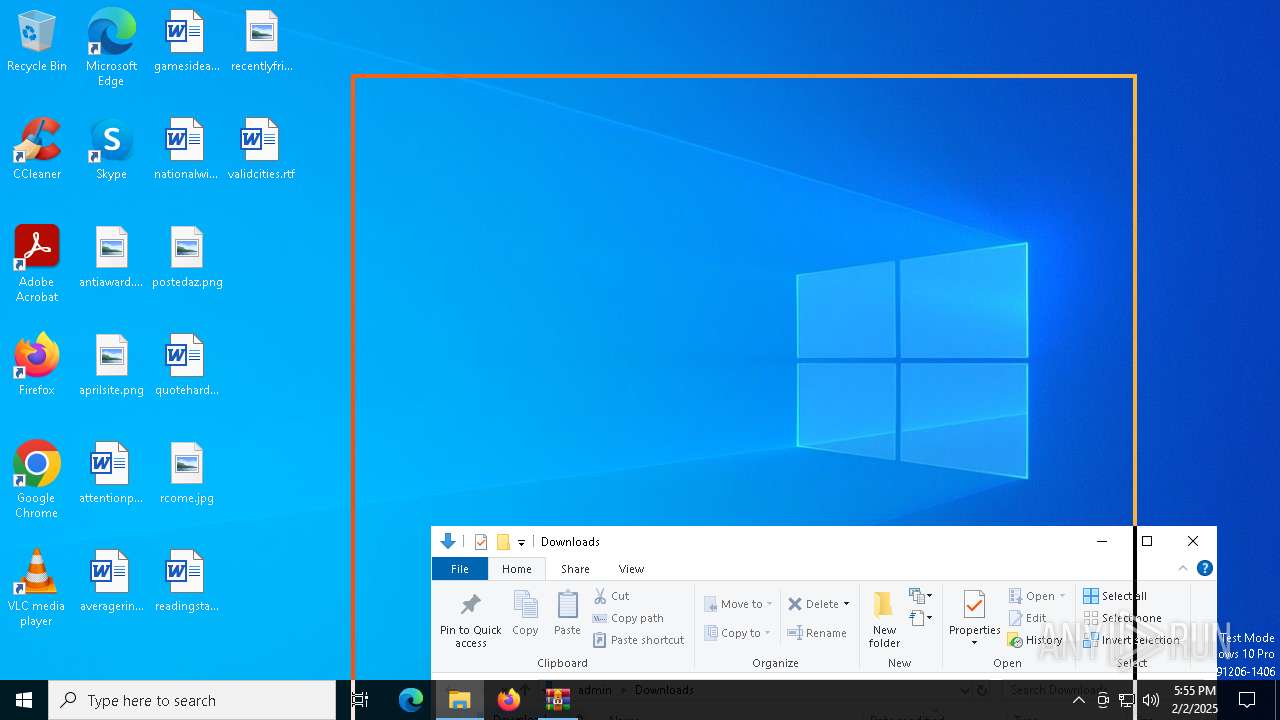
Task: Open Recycle Bin on the desktop
Action: pos(37,41)
